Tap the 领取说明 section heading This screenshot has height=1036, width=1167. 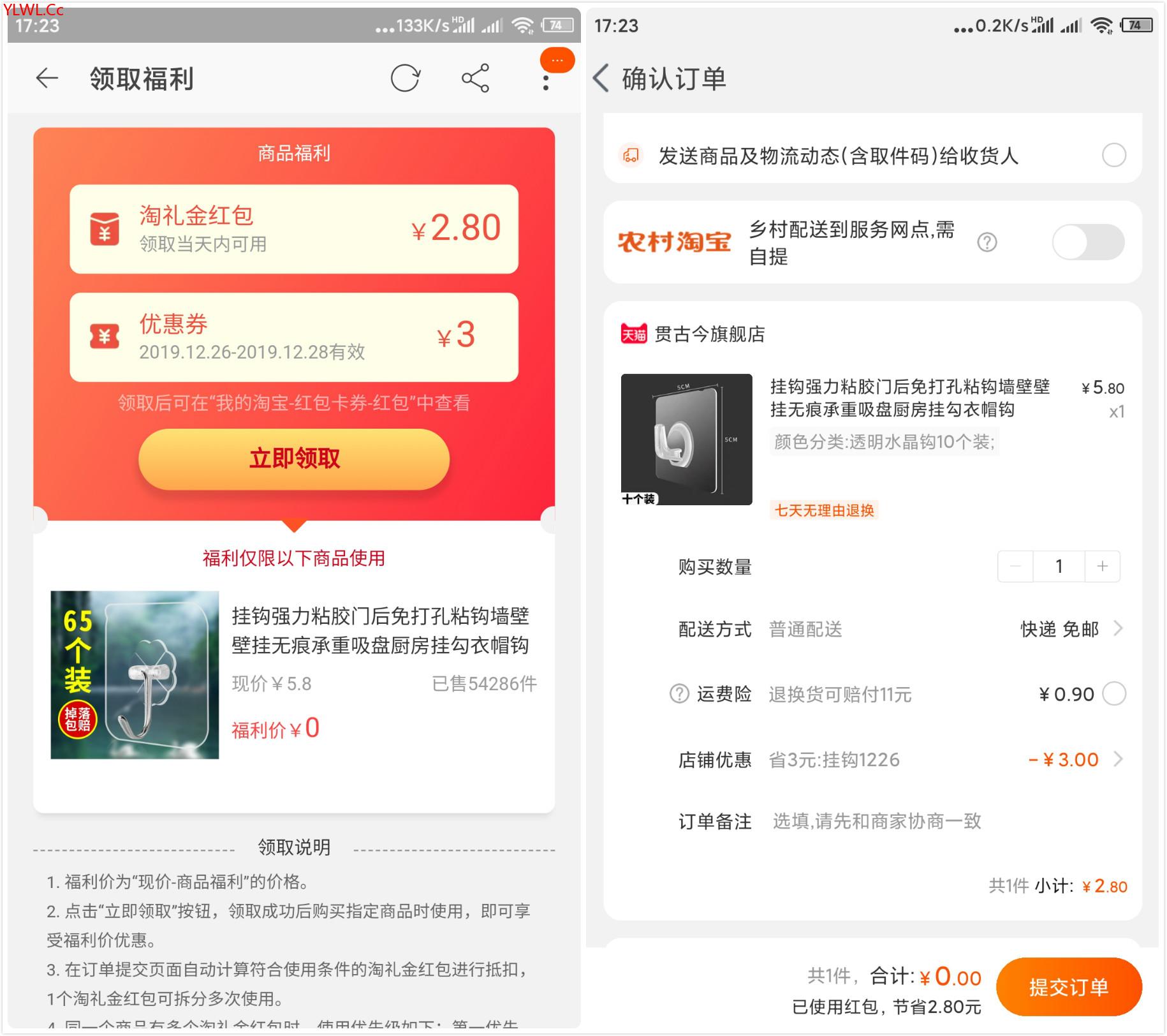(294, 847)
